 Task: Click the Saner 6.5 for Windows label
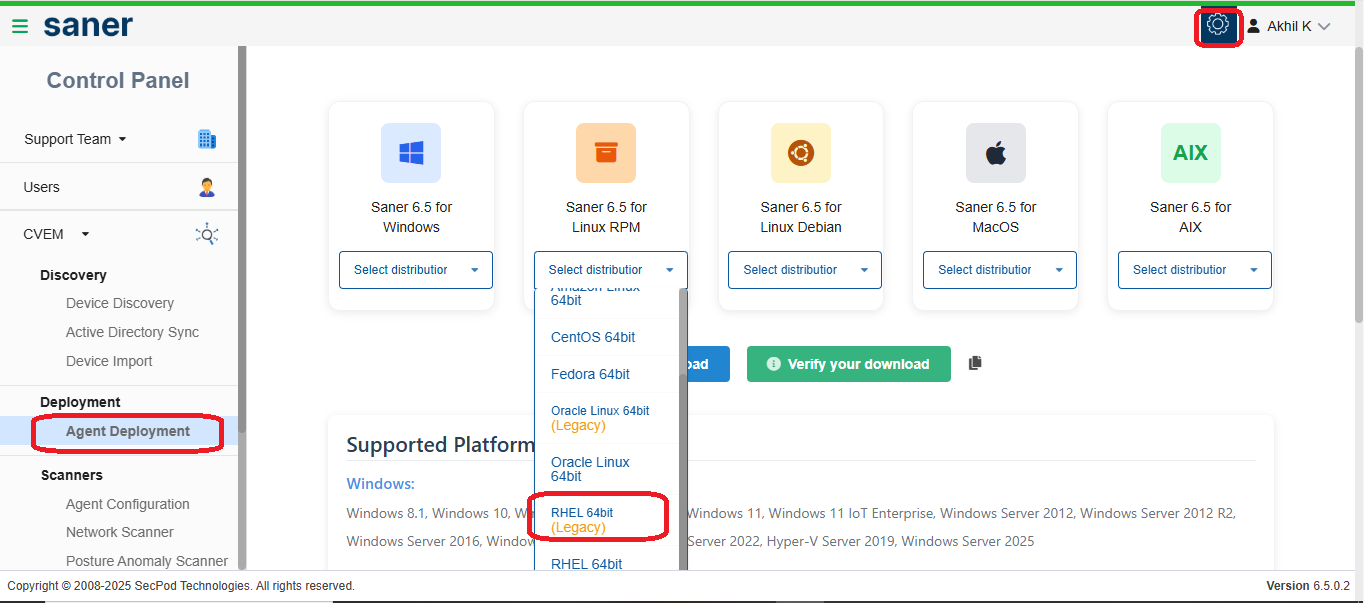point(411,217)
